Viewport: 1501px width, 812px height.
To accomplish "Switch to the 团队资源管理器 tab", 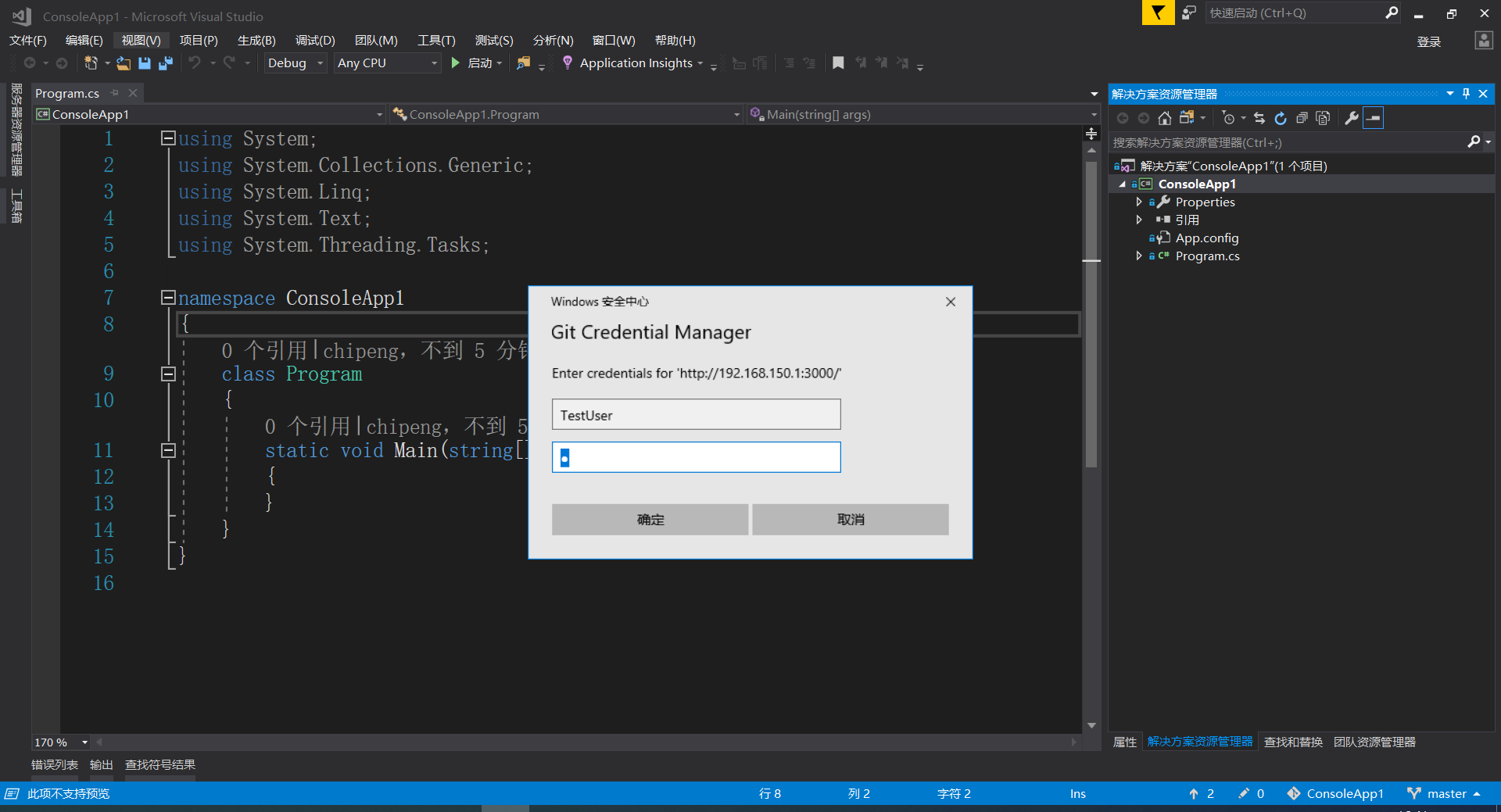I will pos(1374,742).
